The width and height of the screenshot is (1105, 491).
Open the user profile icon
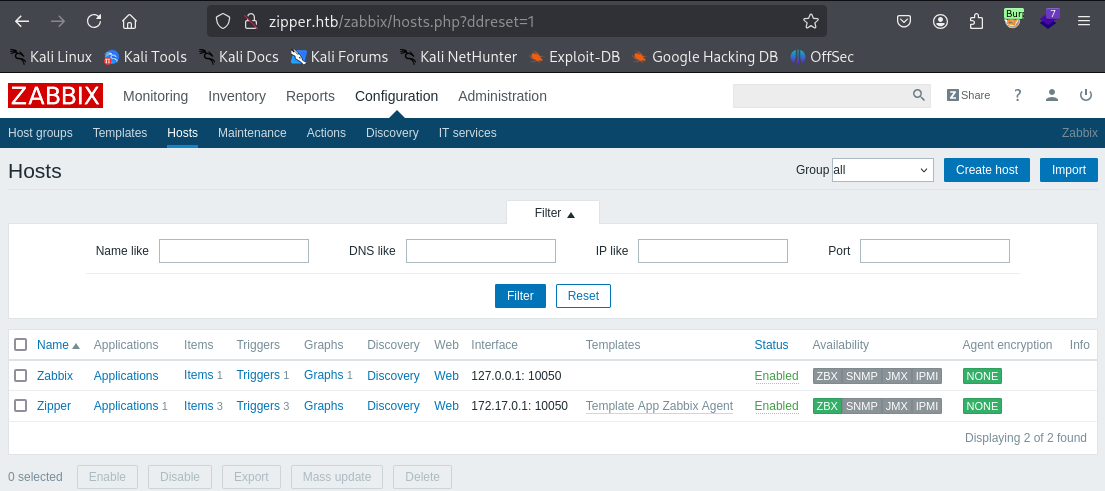[x=1051, y=95]
